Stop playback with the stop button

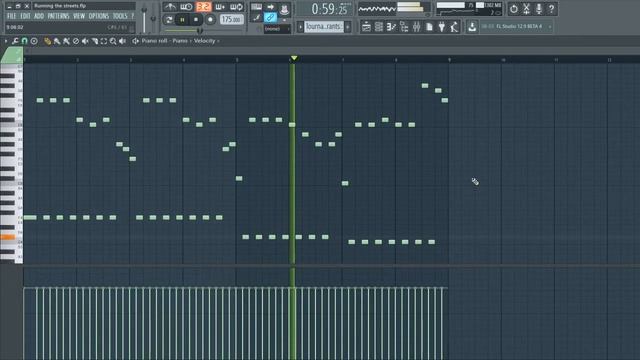click(x=196, y=19)
